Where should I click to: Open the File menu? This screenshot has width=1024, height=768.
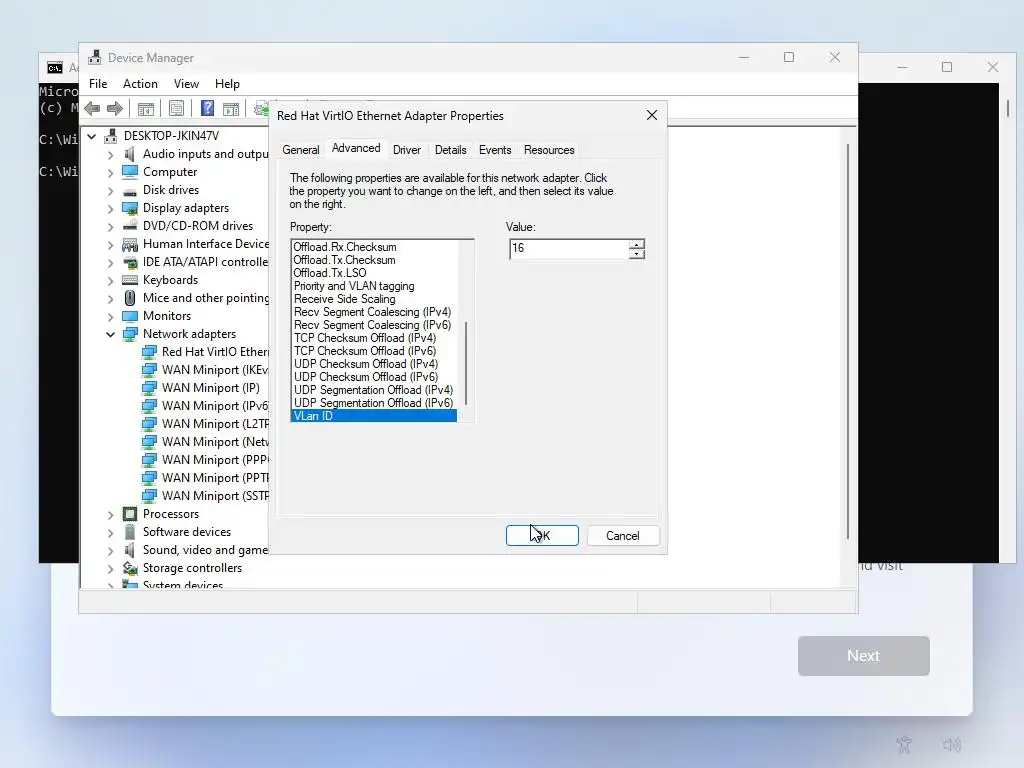(x=98, y=84)
